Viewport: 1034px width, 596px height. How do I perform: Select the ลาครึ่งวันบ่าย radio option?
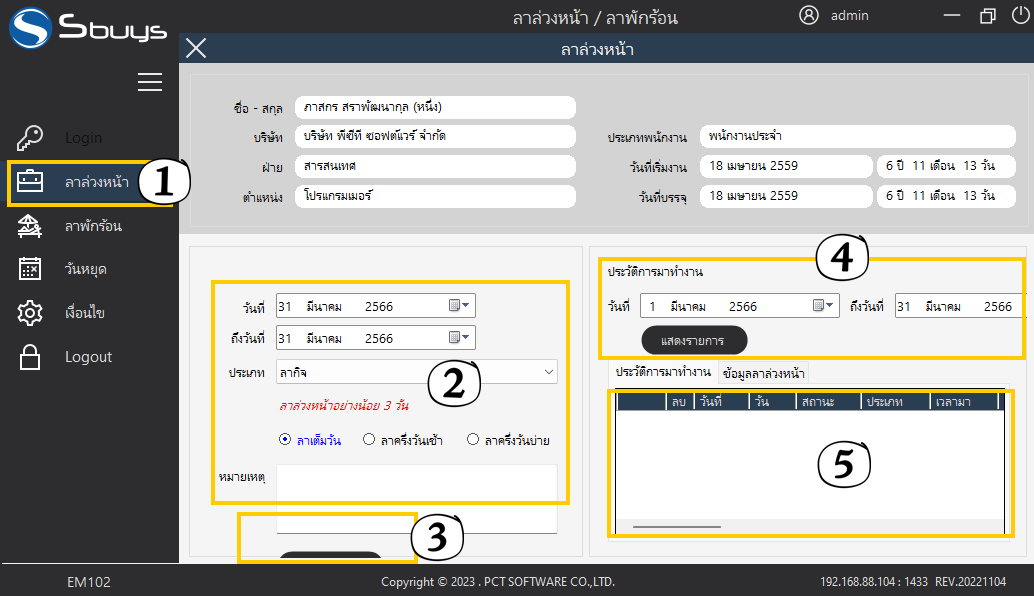click(x=473, y=439)
